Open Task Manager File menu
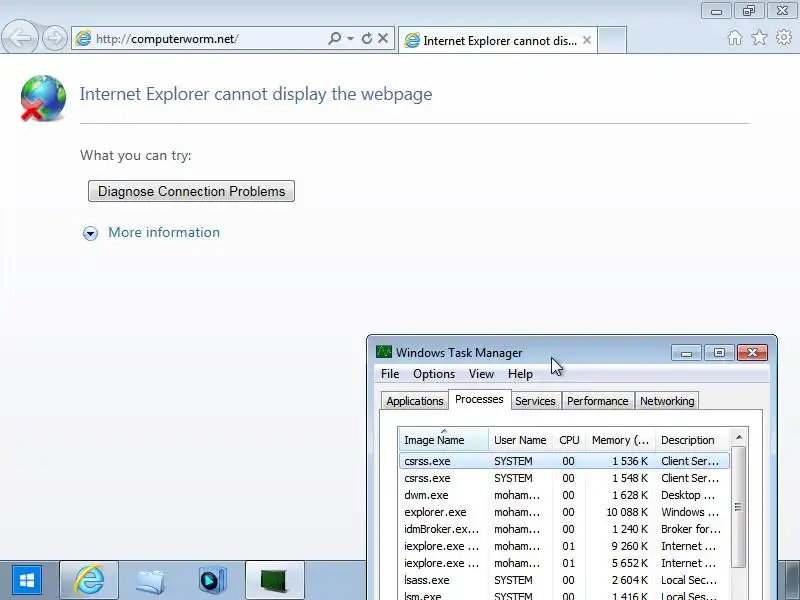 (x=390, y=374)
